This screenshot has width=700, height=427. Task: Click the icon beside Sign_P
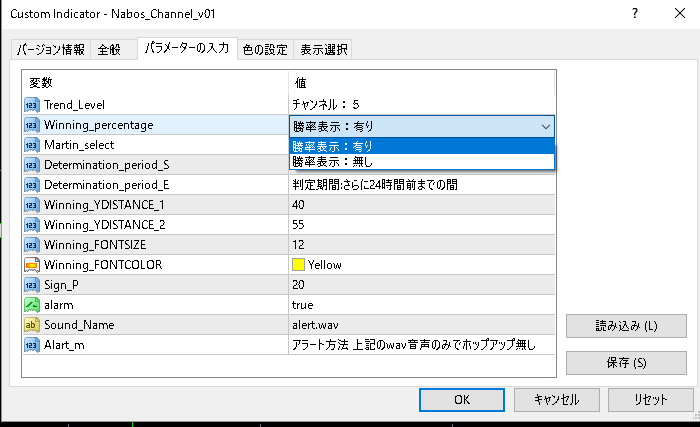click(32, 285)
